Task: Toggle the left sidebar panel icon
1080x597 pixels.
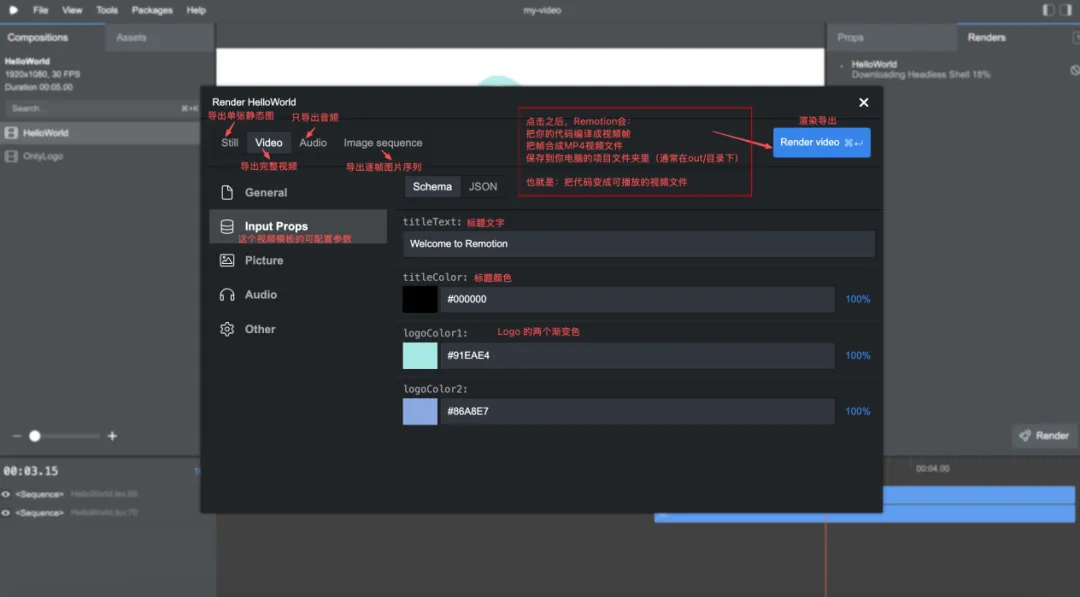Action: pos(1048,10)
